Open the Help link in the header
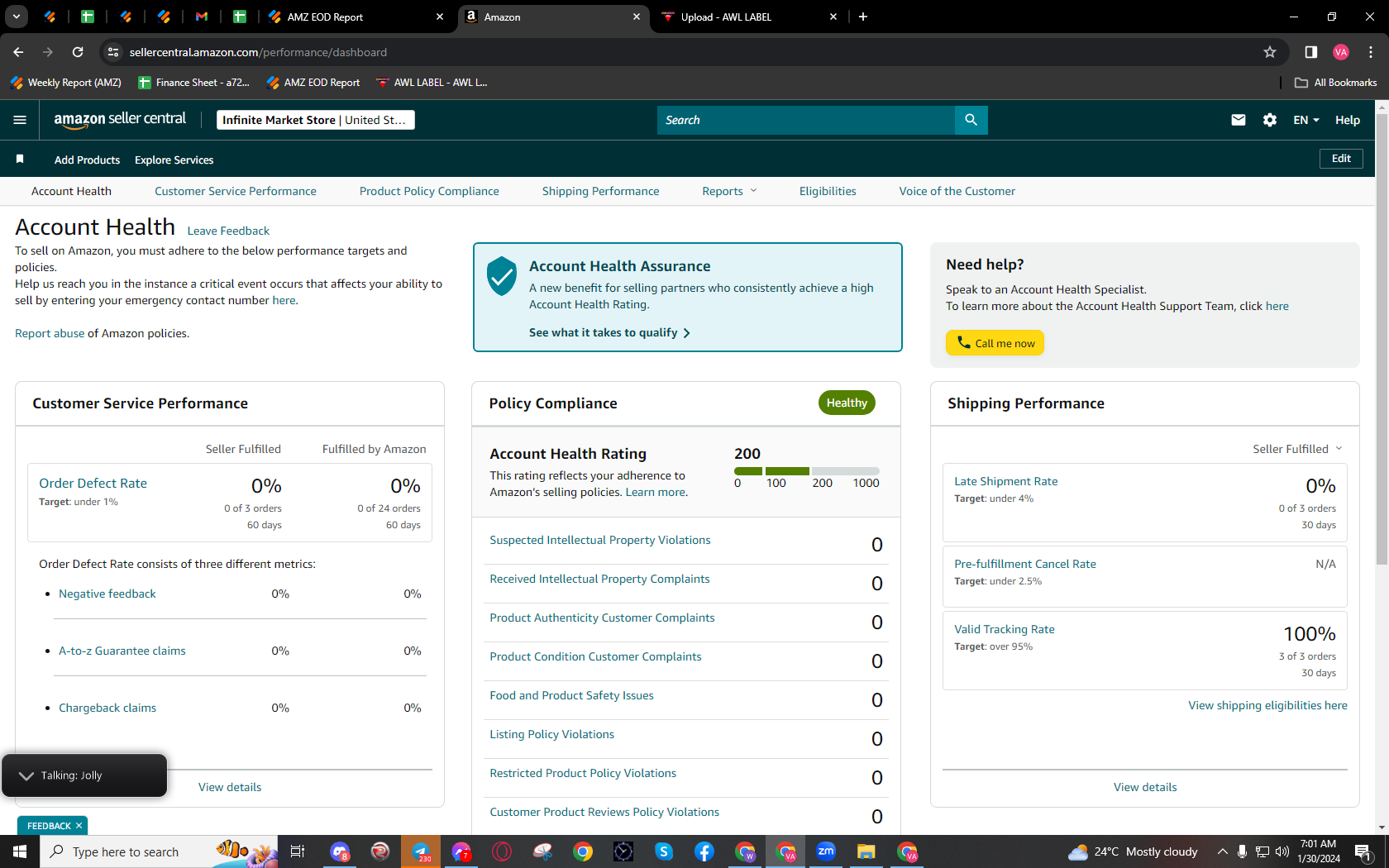The width and height of the screenshot is (1389, 868). (x=1348, y=120)
